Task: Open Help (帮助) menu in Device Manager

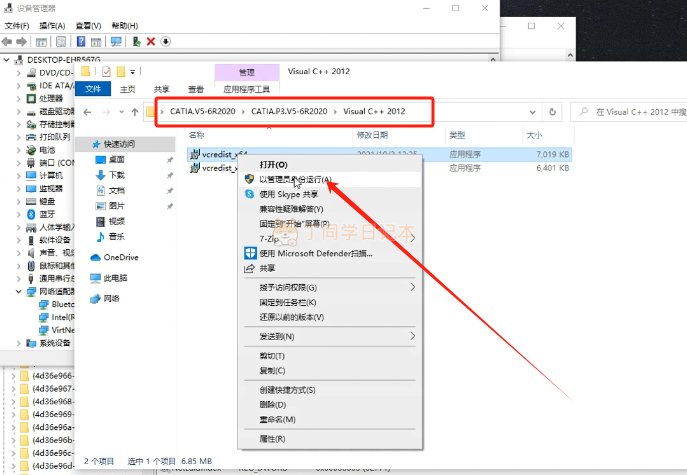Action: pos(125,26)
